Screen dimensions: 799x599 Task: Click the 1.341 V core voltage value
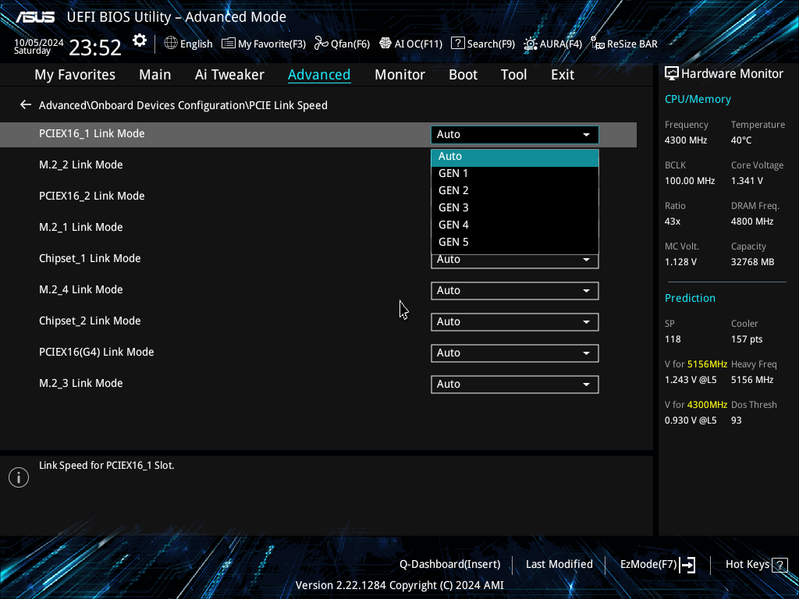click(x=747, y=181)
